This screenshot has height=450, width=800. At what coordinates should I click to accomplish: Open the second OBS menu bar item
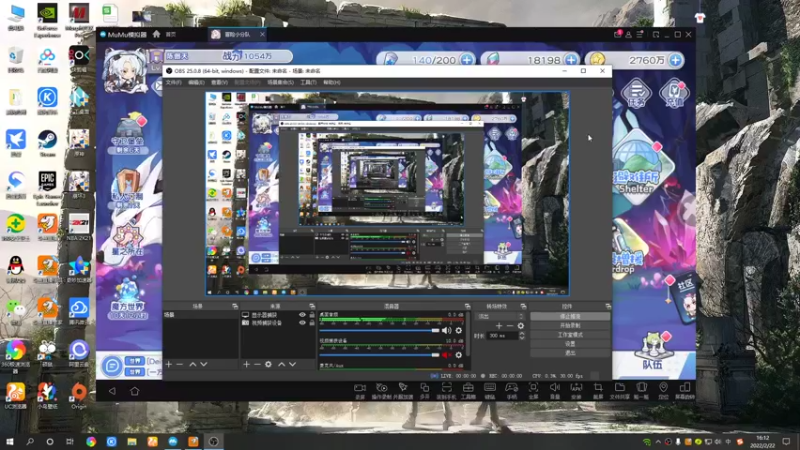196,83
